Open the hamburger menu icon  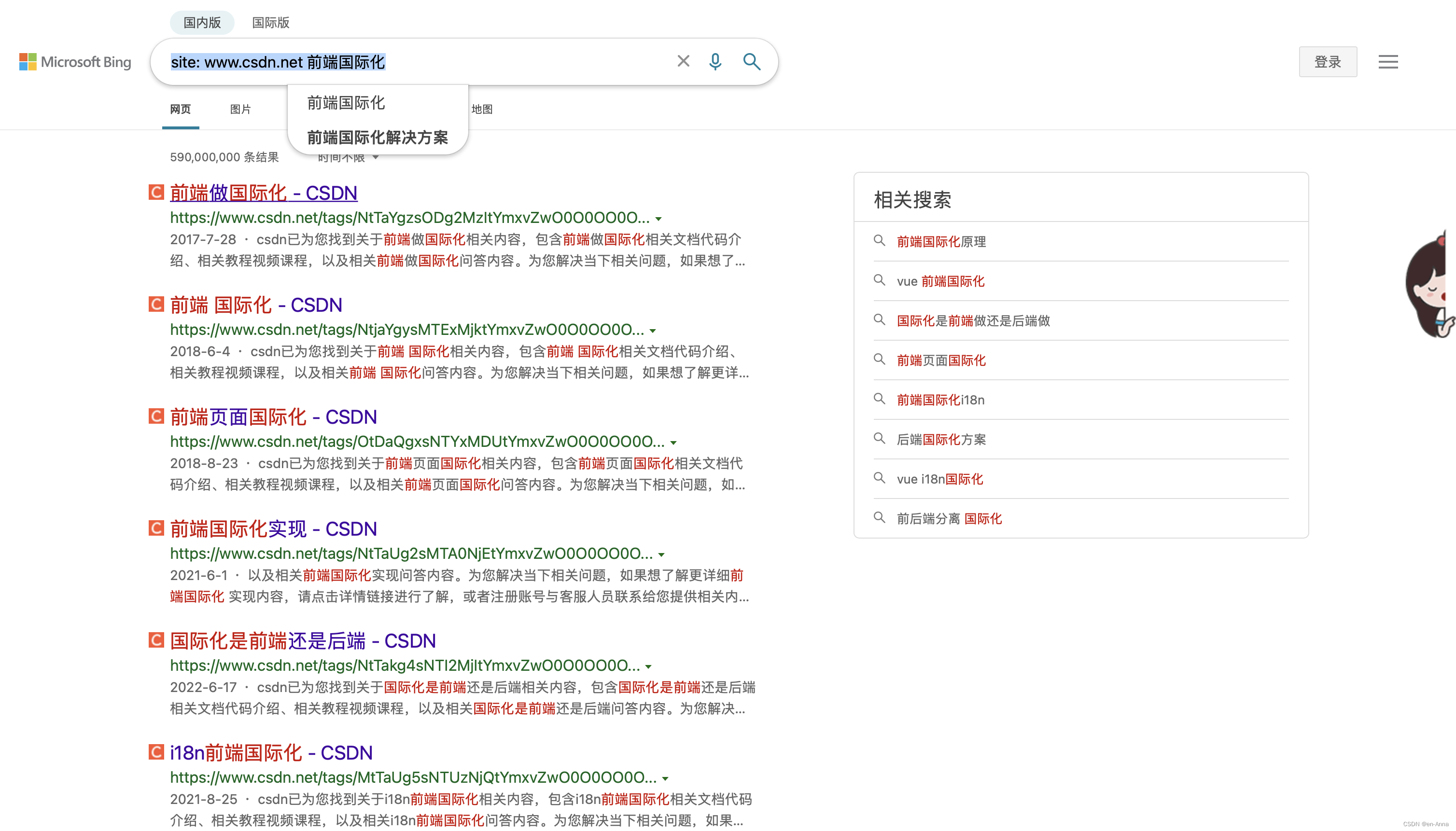1388,62
